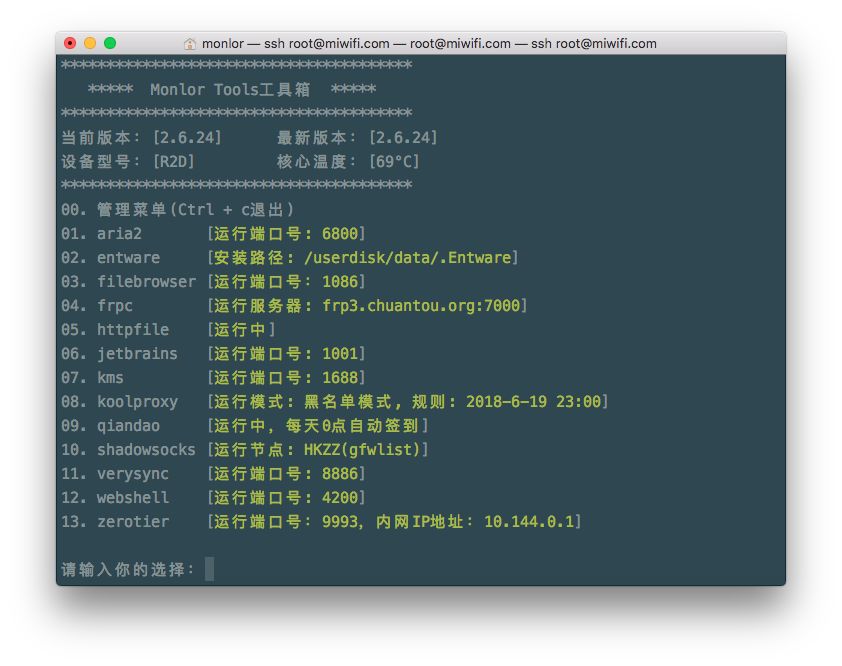842x666 pixels.
Task: Click verysync's port status '8886'
Action: point(340,474)
